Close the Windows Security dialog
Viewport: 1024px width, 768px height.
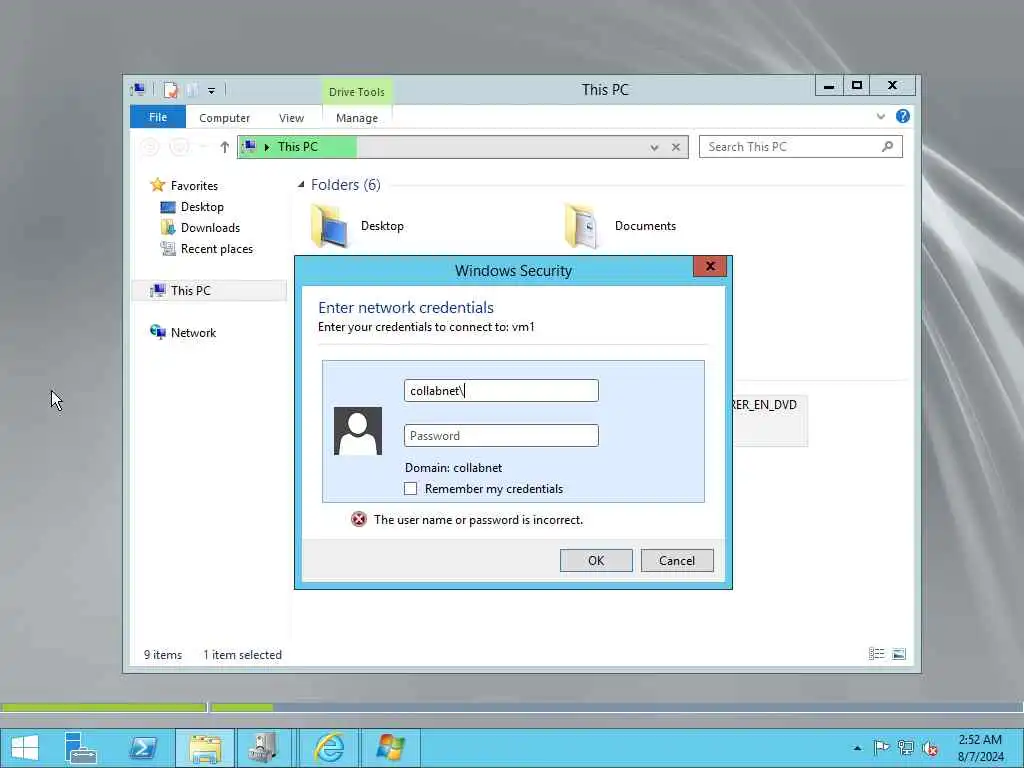tap(711, 266)
